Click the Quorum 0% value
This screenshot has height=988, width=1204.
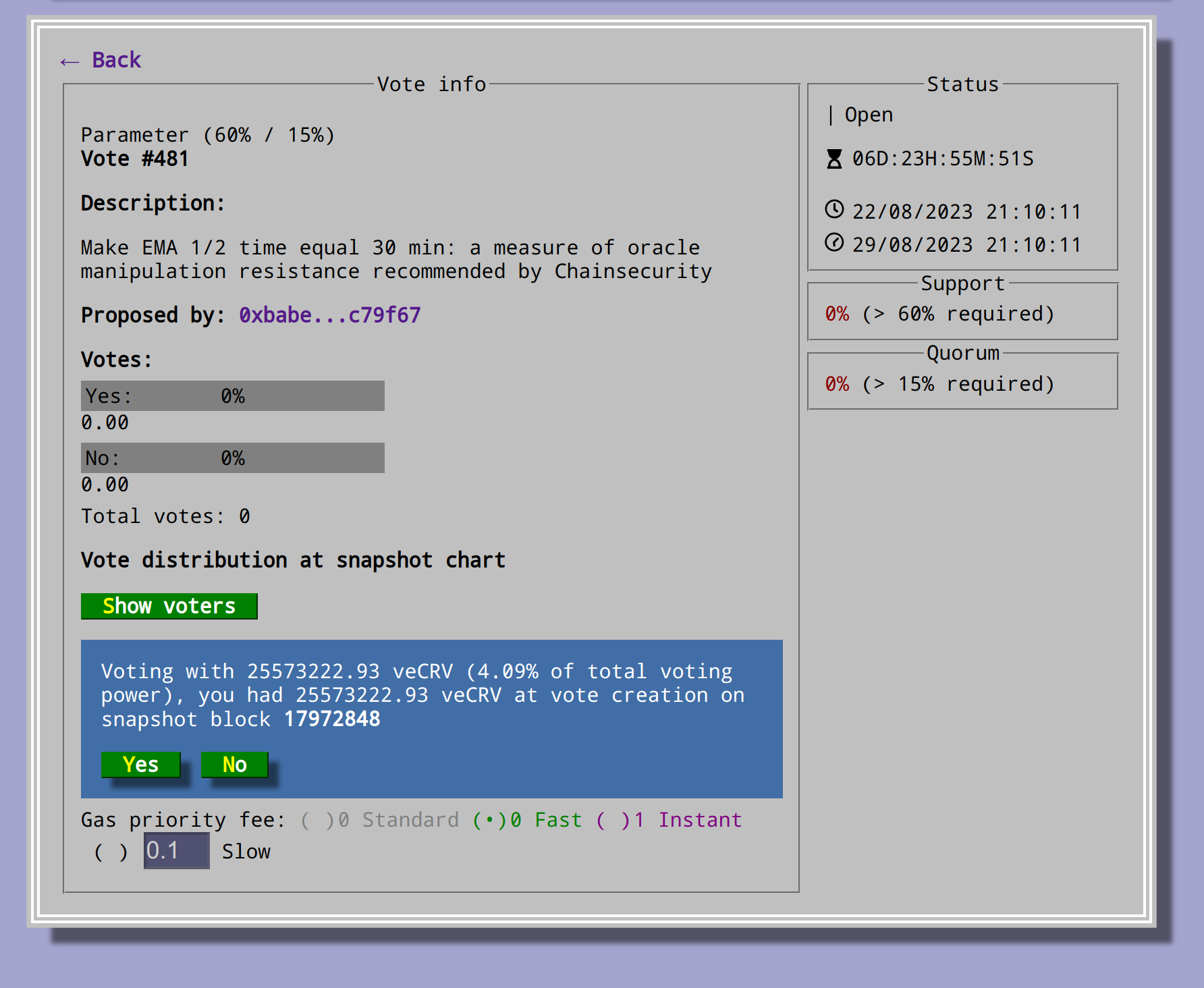(837, 384)
